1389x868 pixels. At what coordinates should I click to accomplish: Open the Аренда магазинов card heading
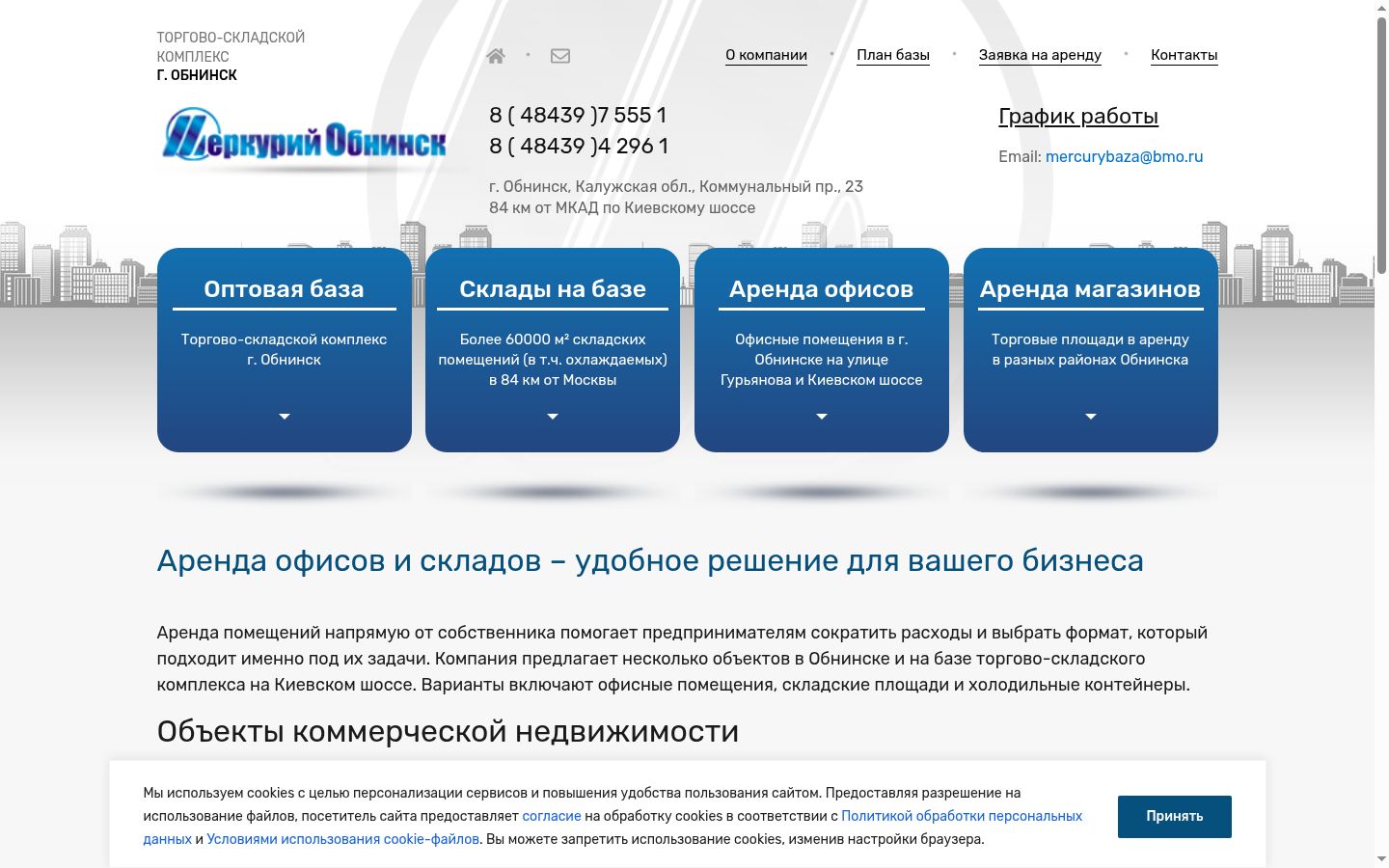(x=1090, y=288)
